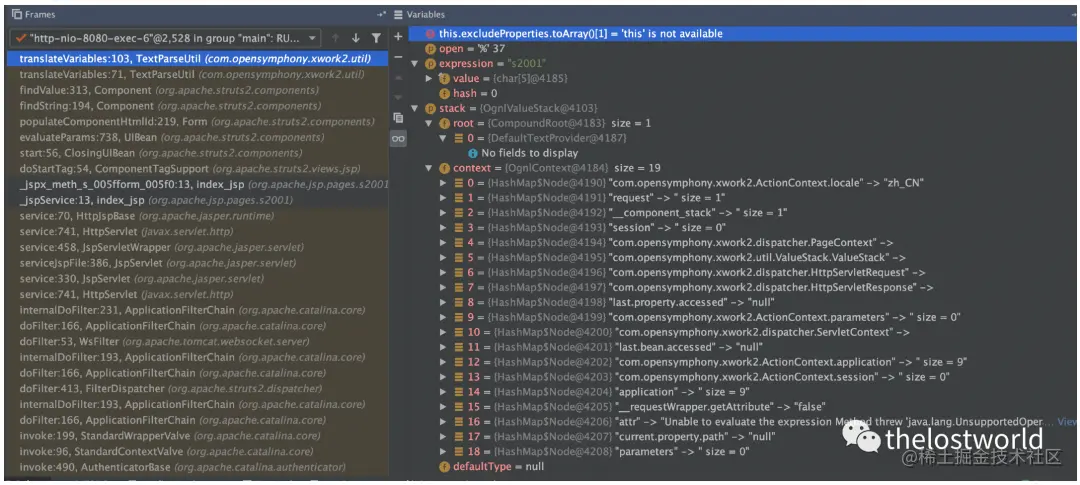Viewport: 1080px width, 485px height.
Task: Click the Frames panel title icon
Action: [x=17, y=14]
